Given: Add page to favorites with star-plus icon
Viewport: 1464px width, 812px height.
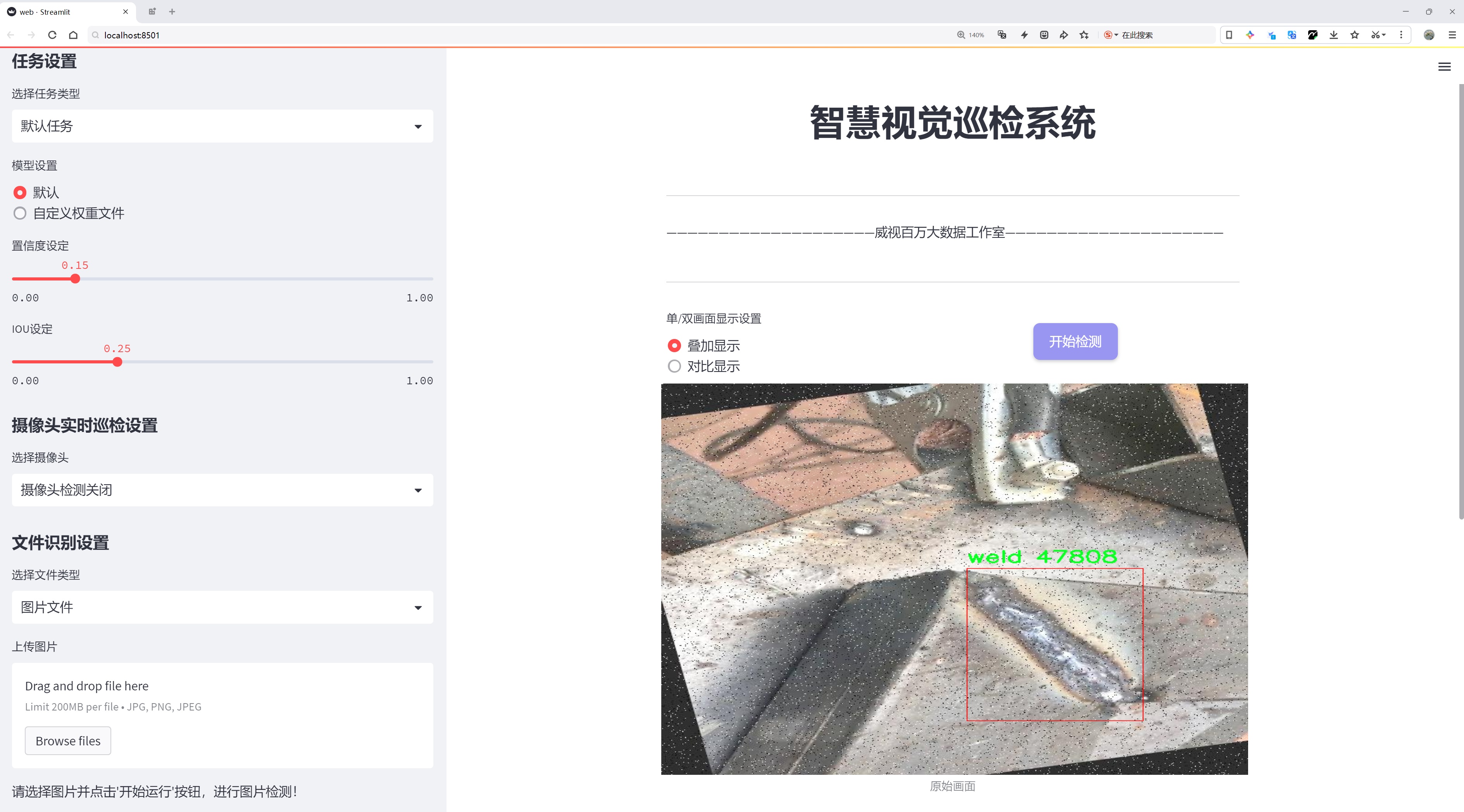Looking at the screenshot, I should coord(1085,35).
